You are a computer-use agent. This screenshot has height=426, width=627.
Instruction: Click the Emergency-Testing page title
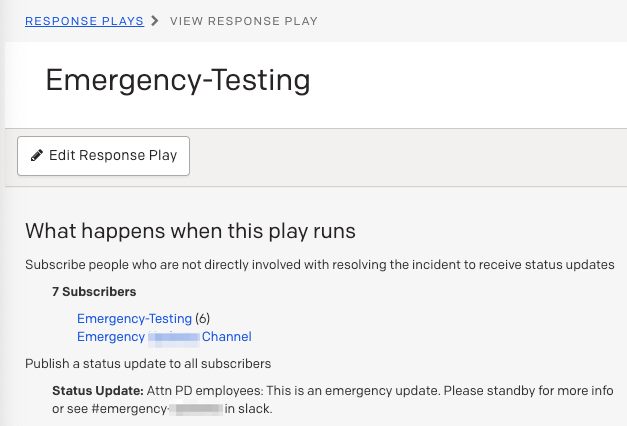pos(178,81)
